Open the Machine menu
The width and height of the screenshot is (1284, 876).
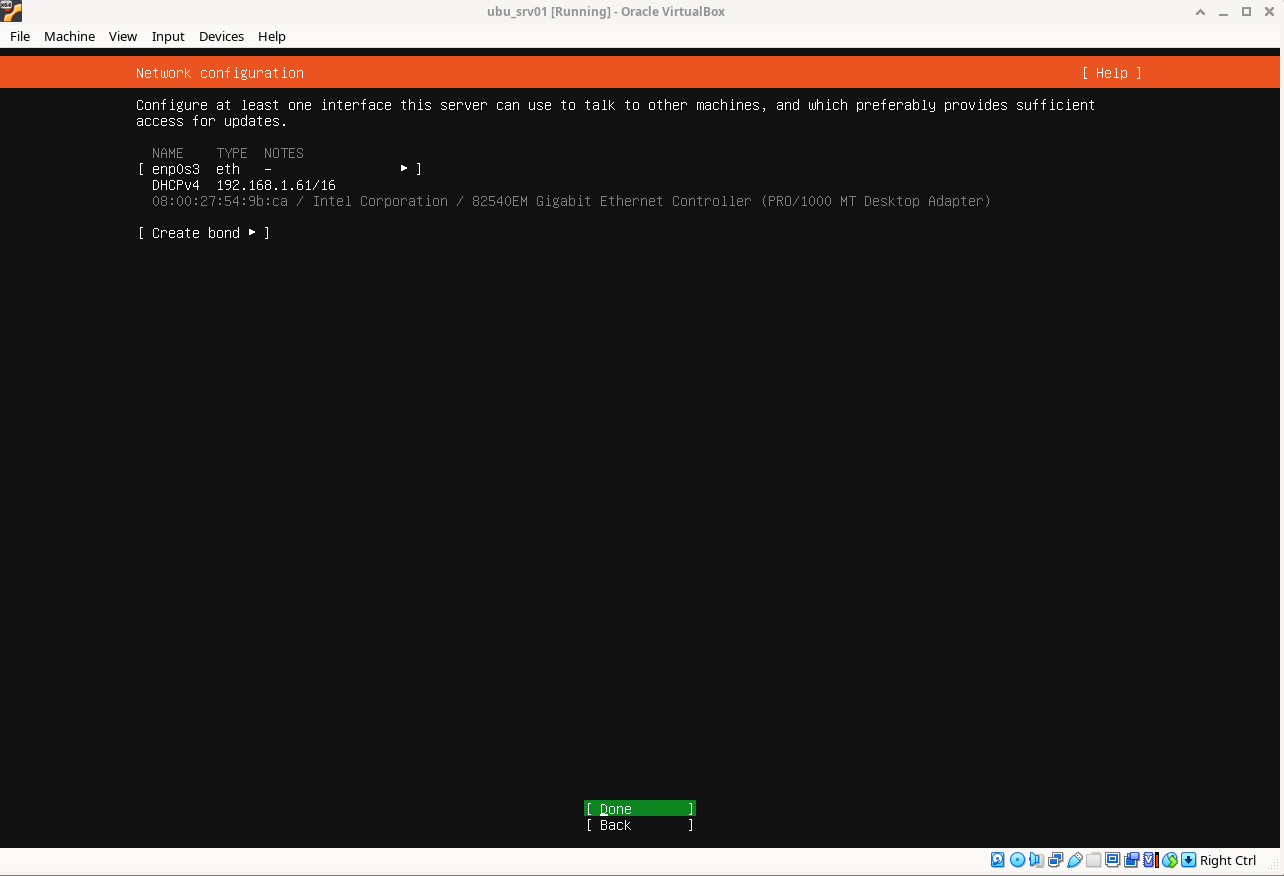click(69, 36)
